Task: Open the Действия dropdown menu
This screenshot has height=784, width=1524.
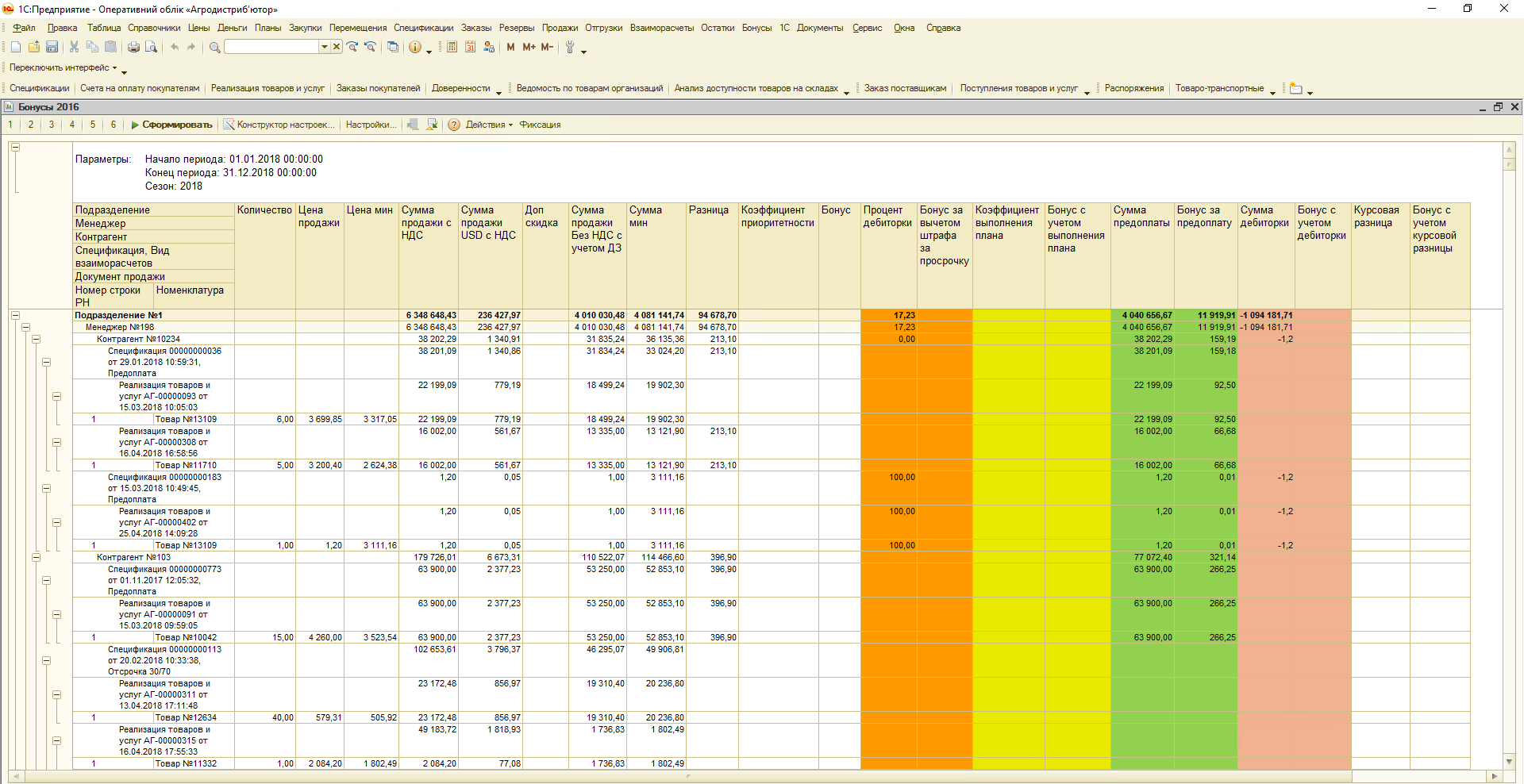Action: pos(489,125)
